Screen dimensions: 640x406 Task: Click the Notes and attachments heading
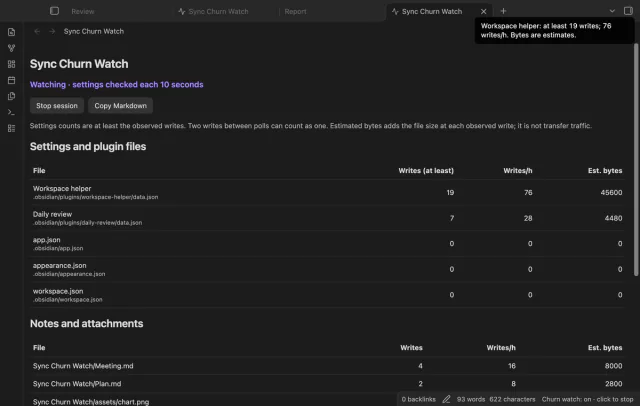[87, 324]
